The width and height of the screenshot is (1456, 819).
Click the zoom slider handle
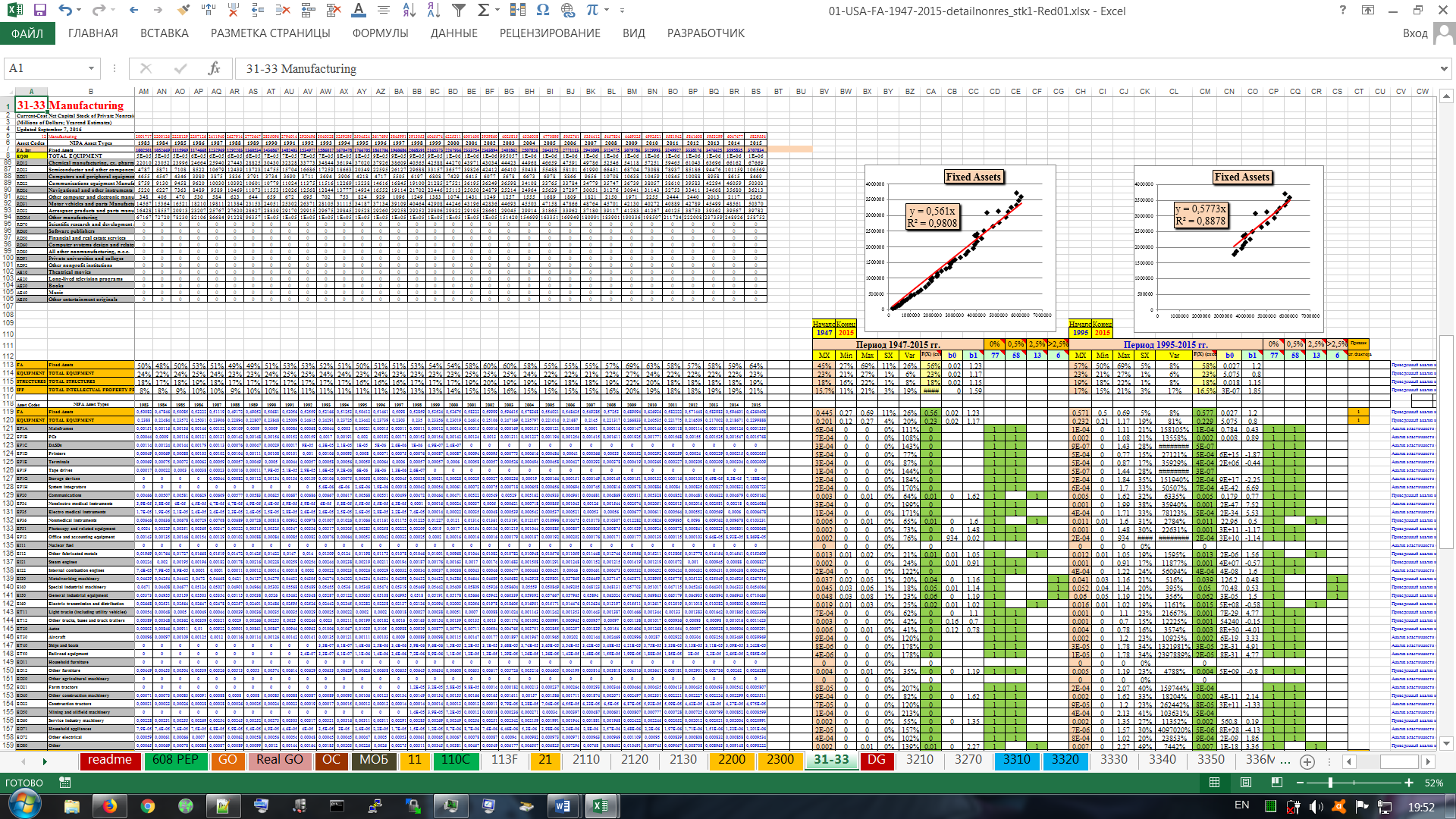1329,783
